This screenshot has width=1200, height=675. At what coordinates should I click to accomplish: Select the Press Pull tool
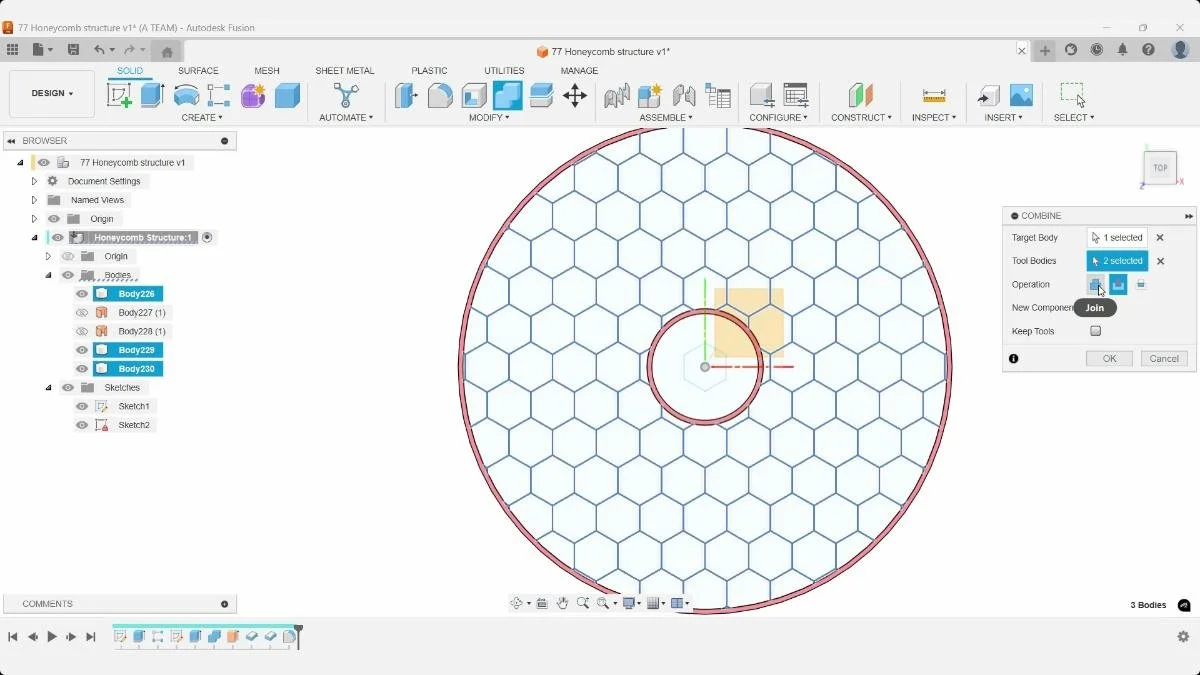click(406, 95)
